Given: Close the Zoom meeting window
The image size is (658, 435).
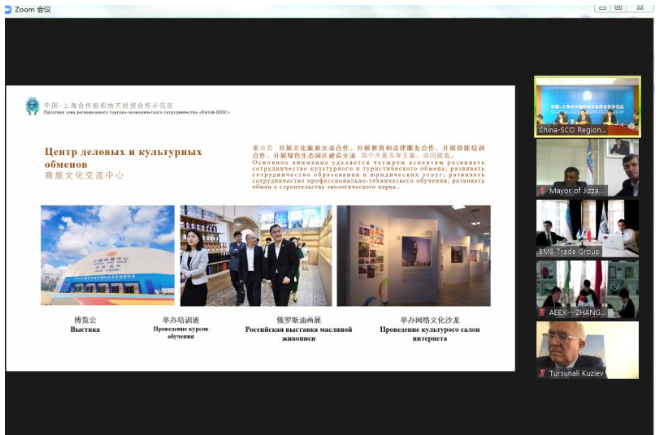Looking at the screenshot, I should (642, 7).
